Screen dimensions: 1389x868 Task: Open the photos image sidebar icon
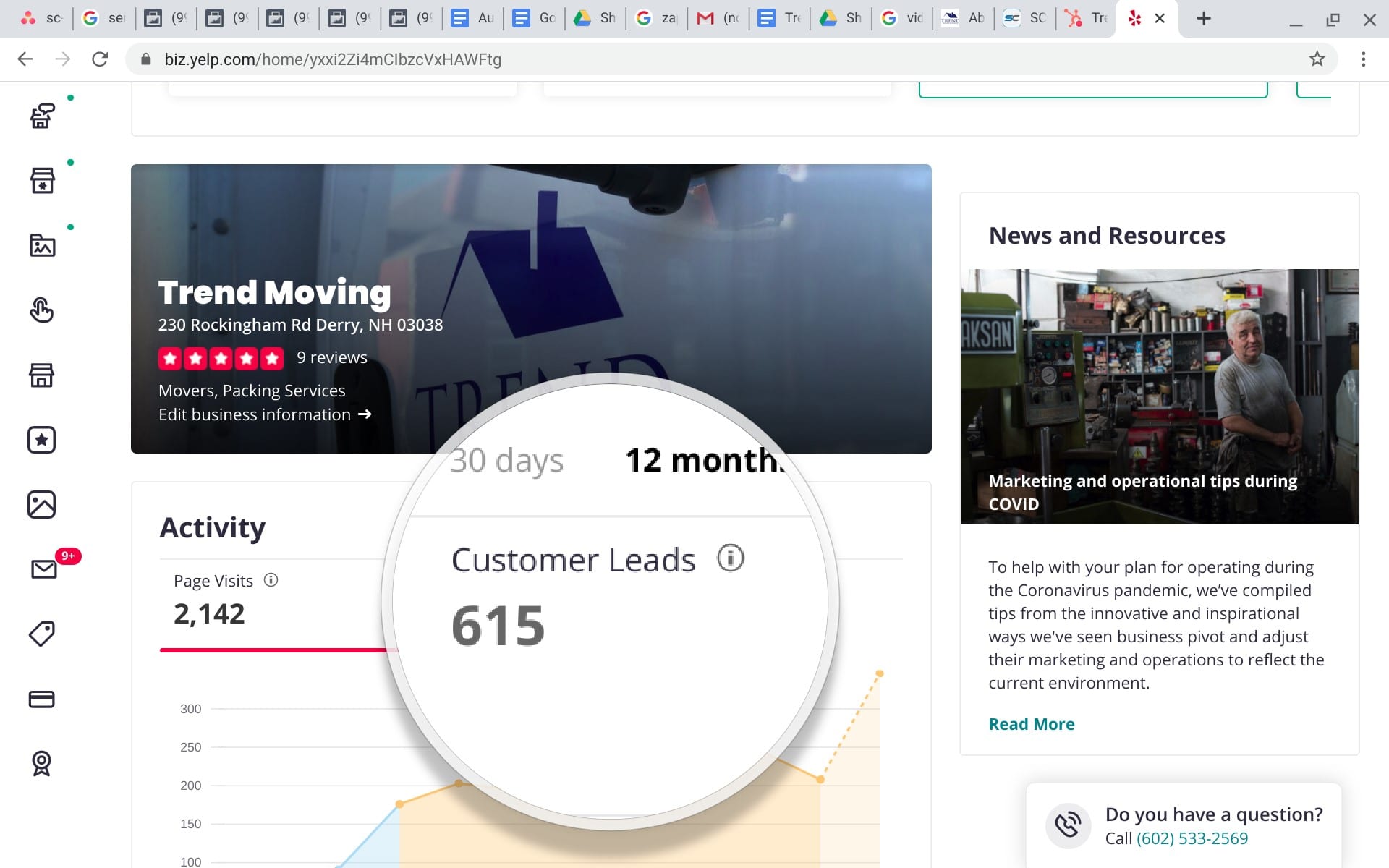pos(42,504)
